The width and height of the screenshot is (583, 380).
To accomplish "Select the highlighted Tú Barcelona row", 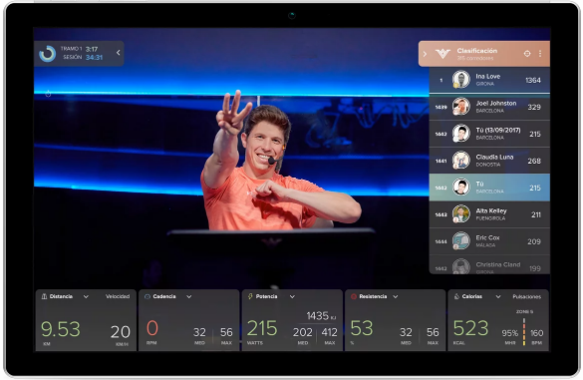I will 489,187.
